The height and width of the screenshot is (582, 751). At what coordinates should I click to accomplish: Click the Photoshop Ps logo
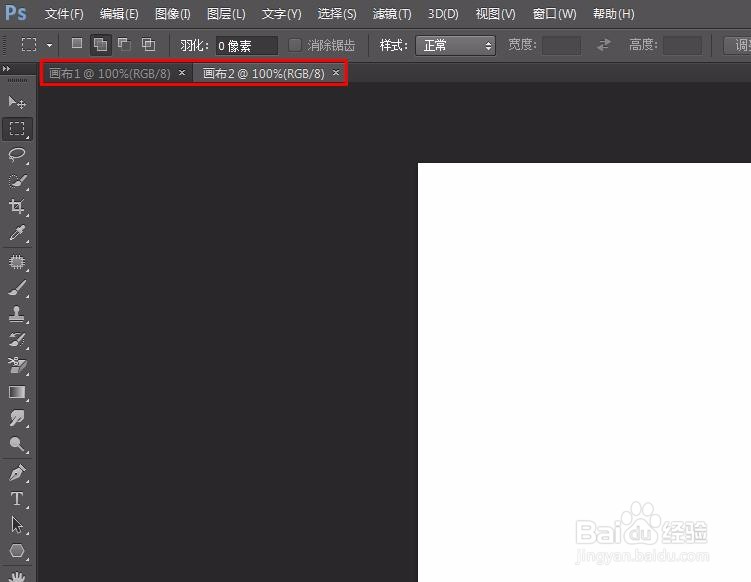[x=16, y=13]
